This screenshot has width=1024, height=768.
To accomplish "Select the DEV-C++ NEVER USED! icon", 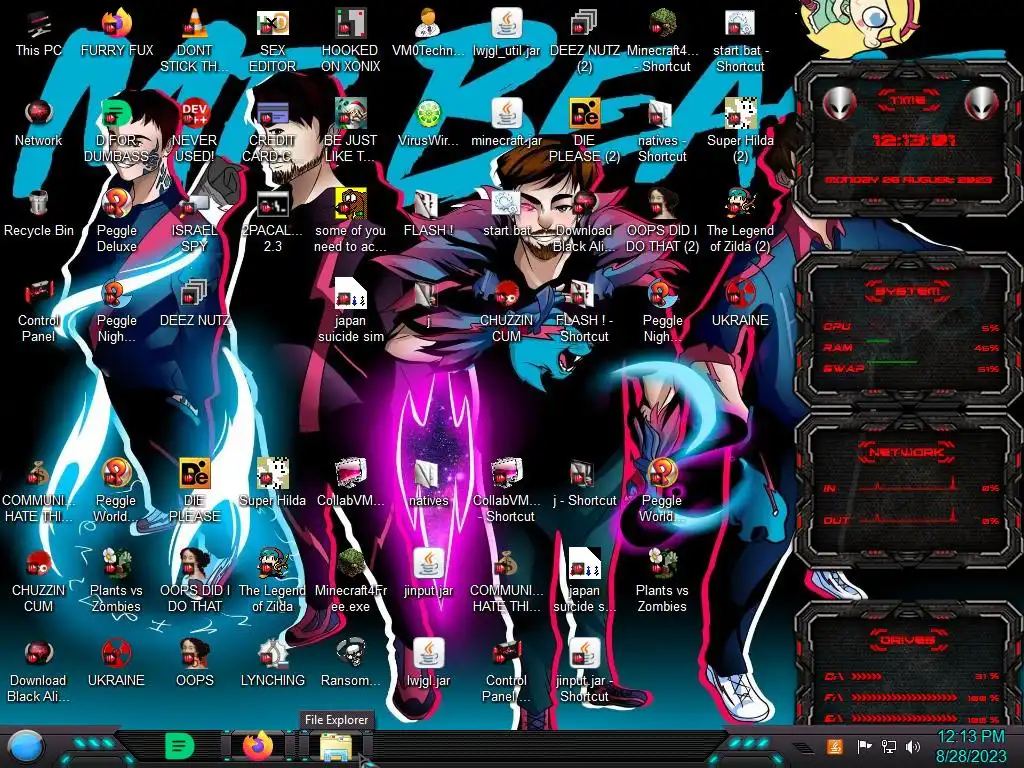I will (x=194, y=132).
